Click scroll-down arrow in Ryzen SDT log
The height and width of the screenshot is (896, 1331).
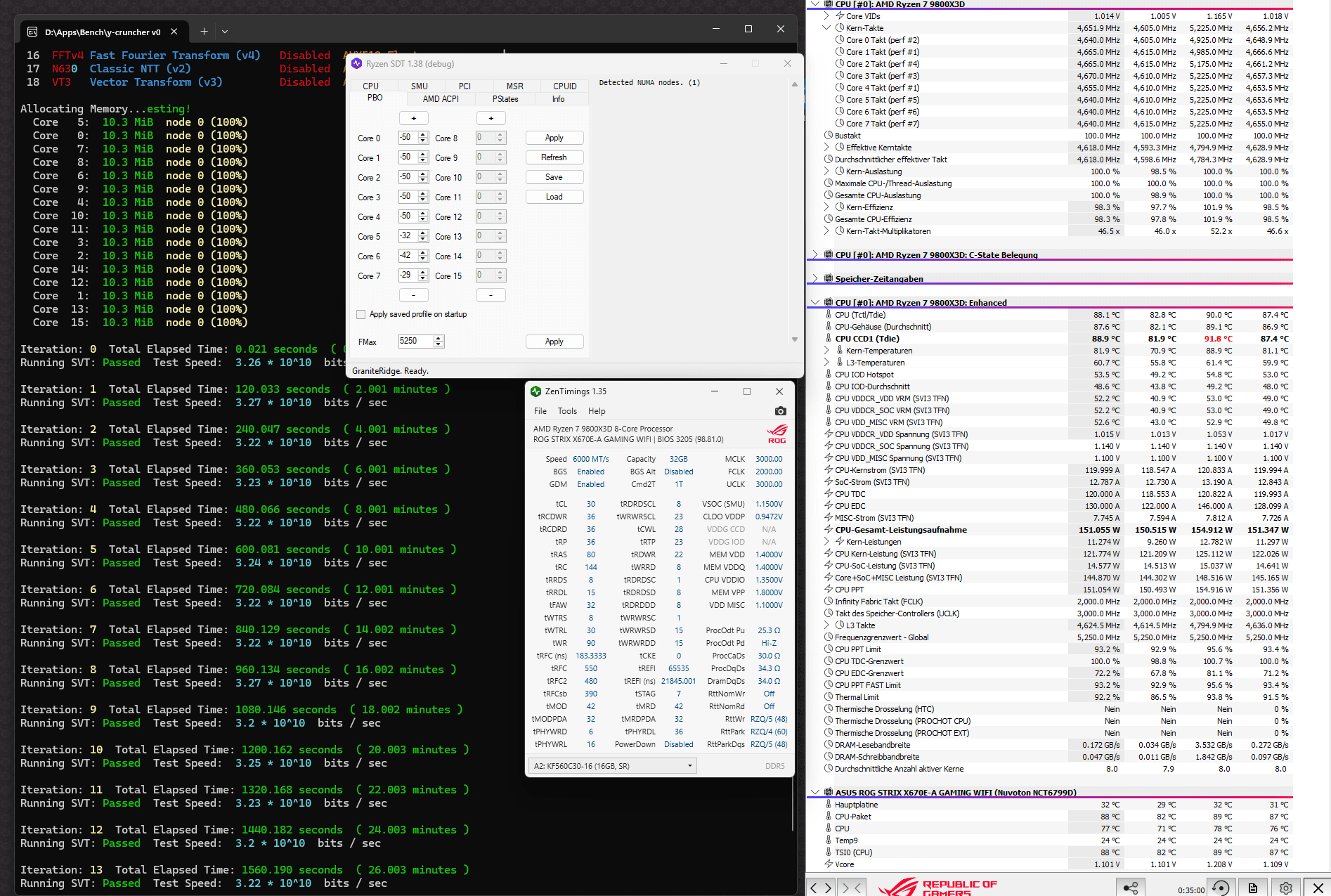point(795,339)
